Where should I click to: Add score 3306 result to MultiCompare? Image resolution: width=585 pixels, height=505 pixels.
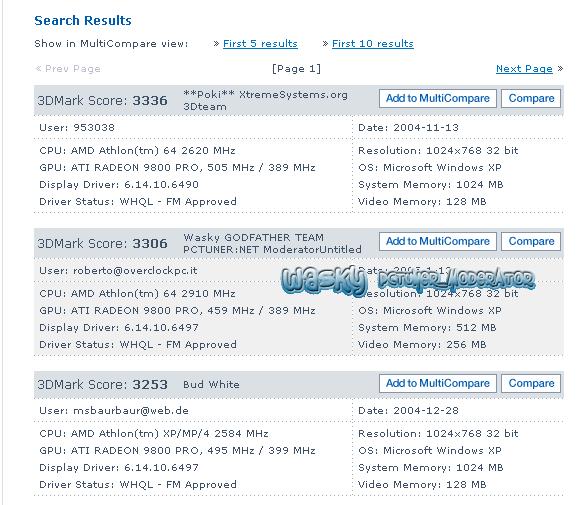[438, 241]
